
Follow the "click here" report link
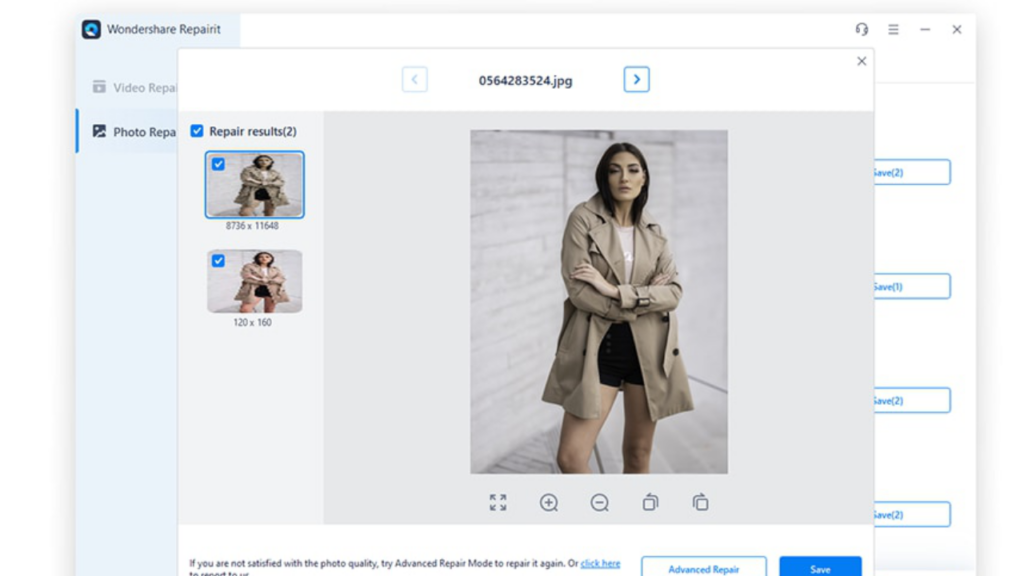[x=600, y=563]
